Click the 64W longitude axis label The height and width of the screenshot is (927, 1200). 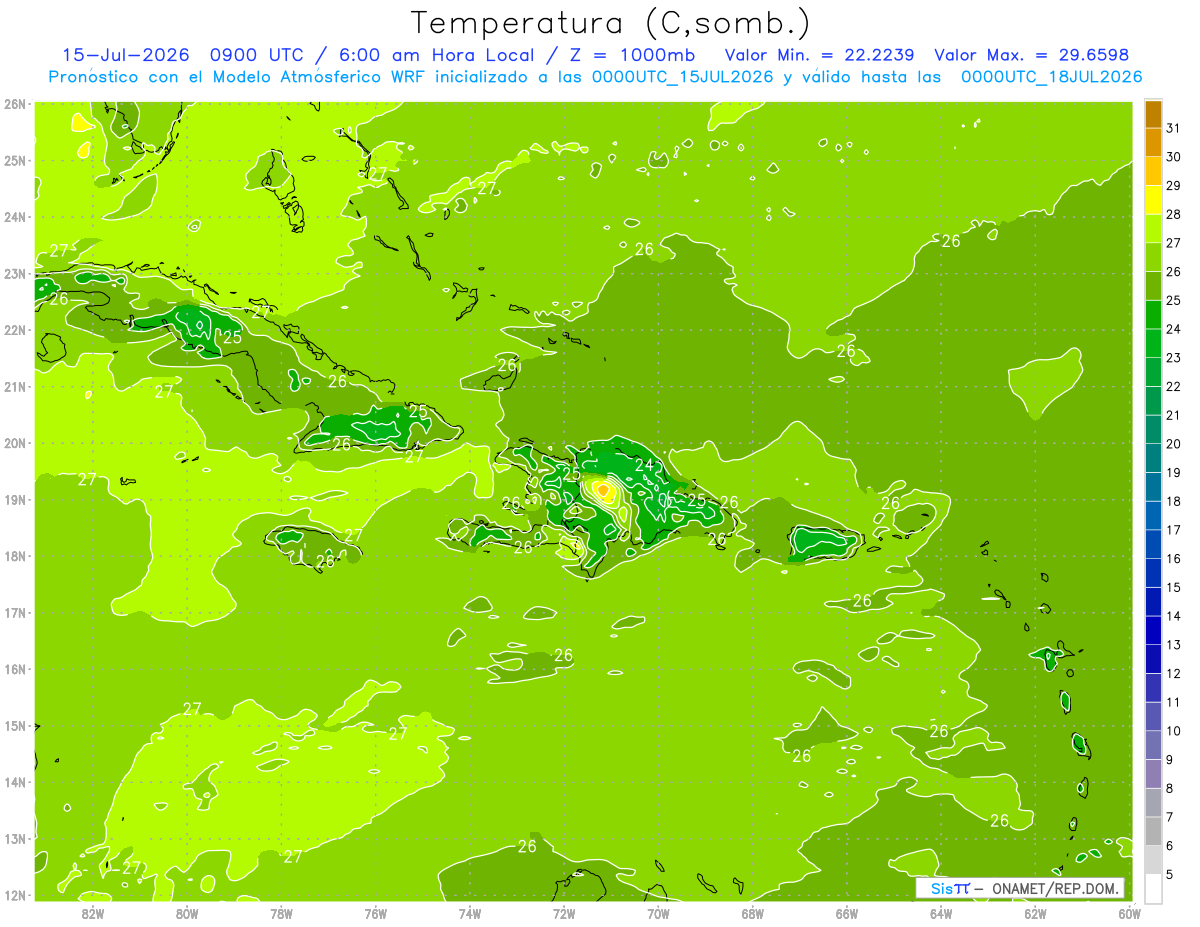click(x=941, y=913)
